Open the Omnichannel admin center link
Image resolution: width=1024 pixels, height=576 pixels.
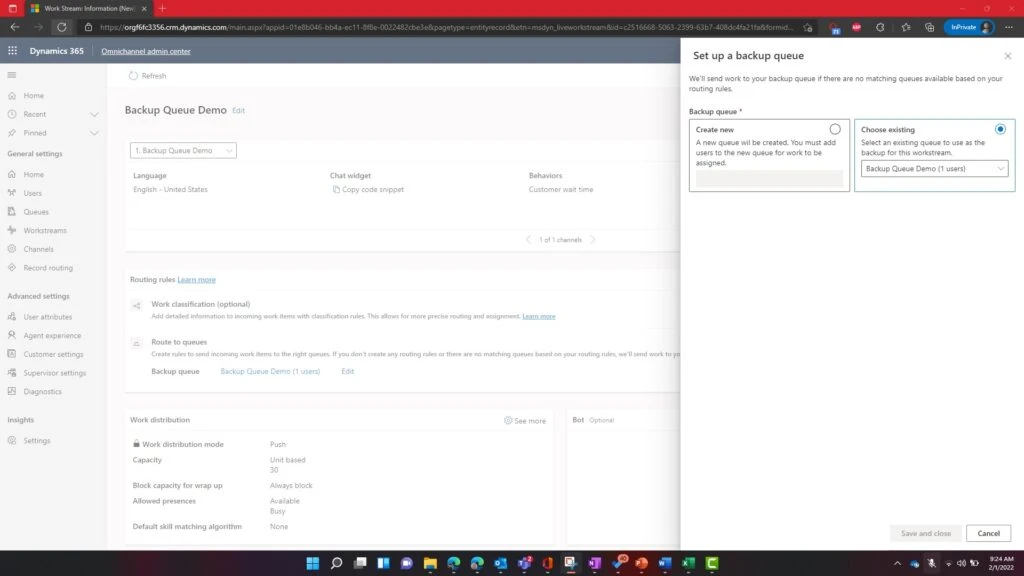pyautogui.click(x=146, y=51)
